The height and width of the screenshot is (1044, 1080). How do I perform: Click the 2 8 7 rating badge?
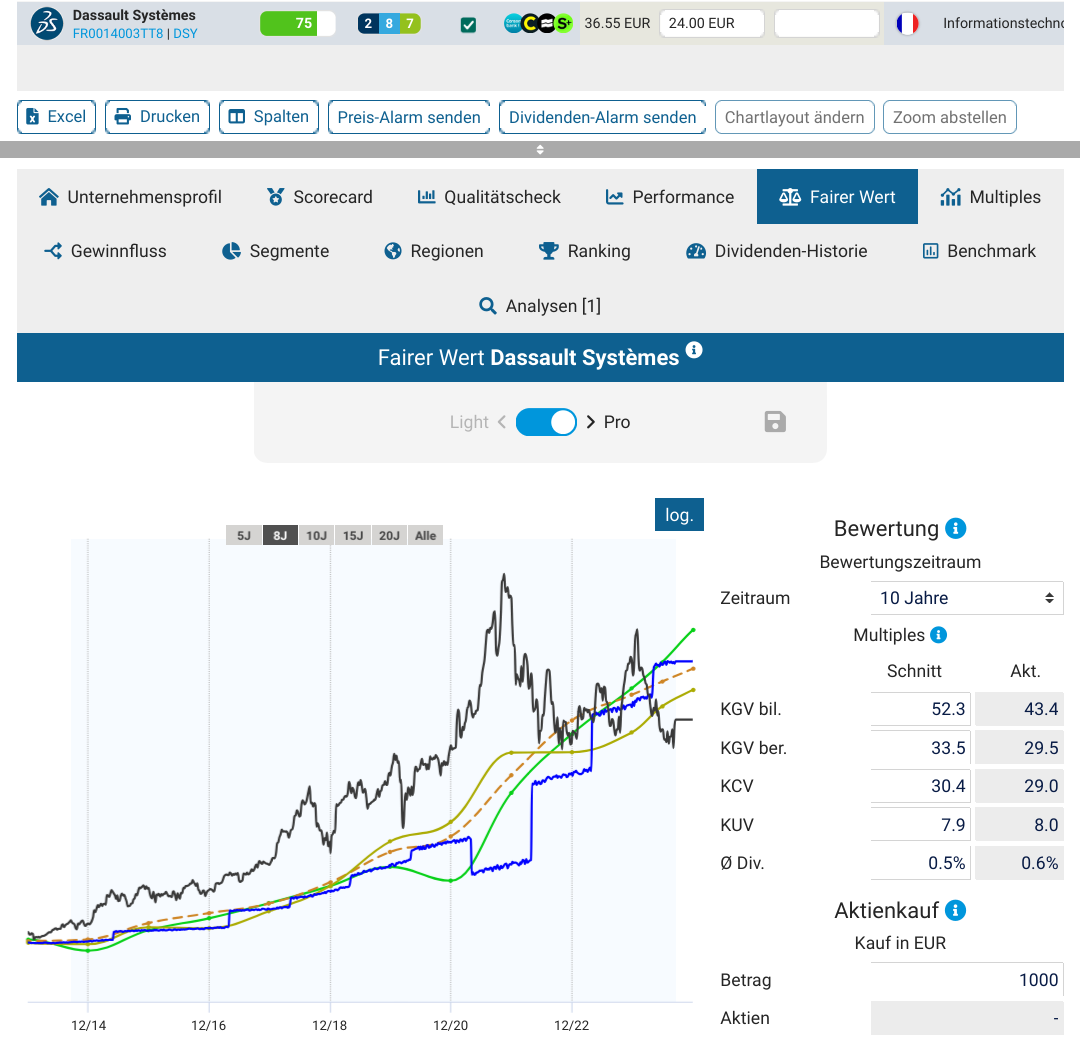tap(389, 23)
